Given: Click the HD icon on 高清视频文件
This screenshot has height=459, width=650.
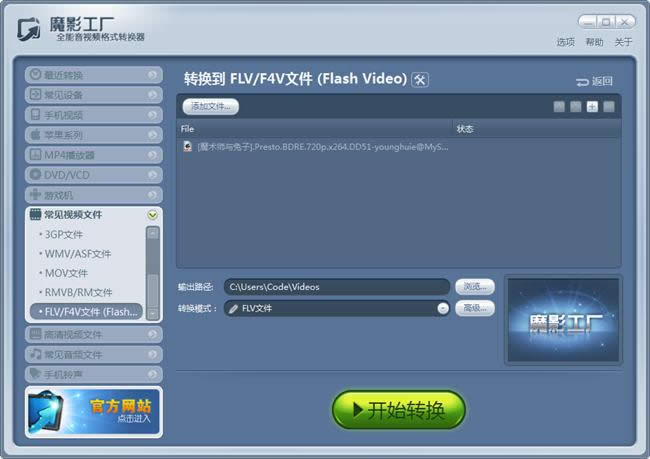Looking at the screenshot, I should (x=36, y=334).
